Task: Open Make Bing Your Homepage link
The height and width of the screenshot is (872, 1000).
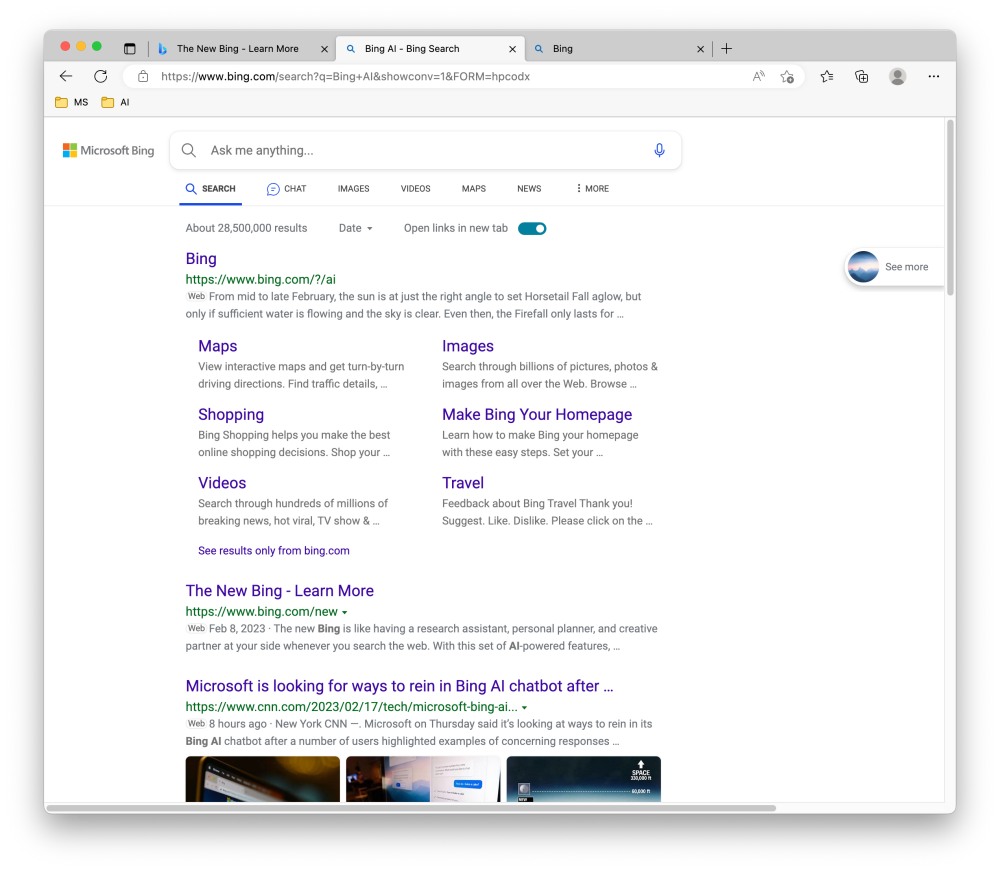Action: (537, 415)
